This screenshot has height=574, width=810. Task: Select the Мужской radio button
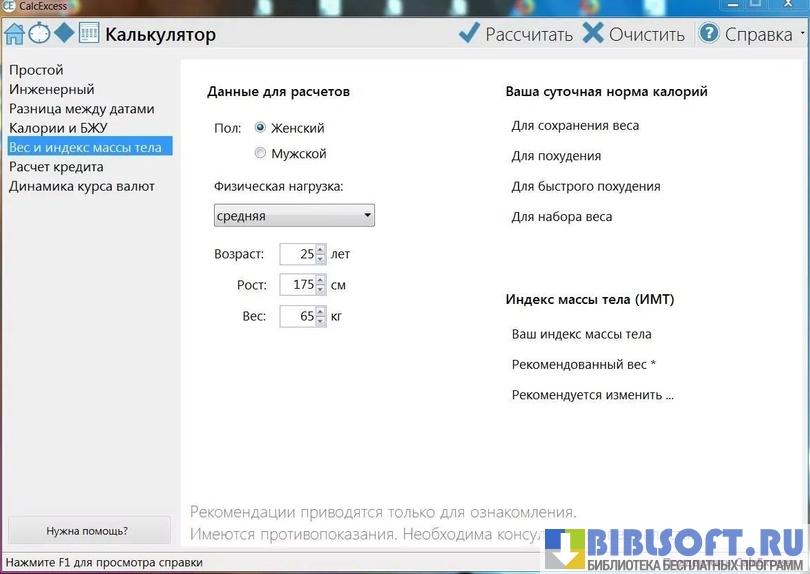pos(260,154)
